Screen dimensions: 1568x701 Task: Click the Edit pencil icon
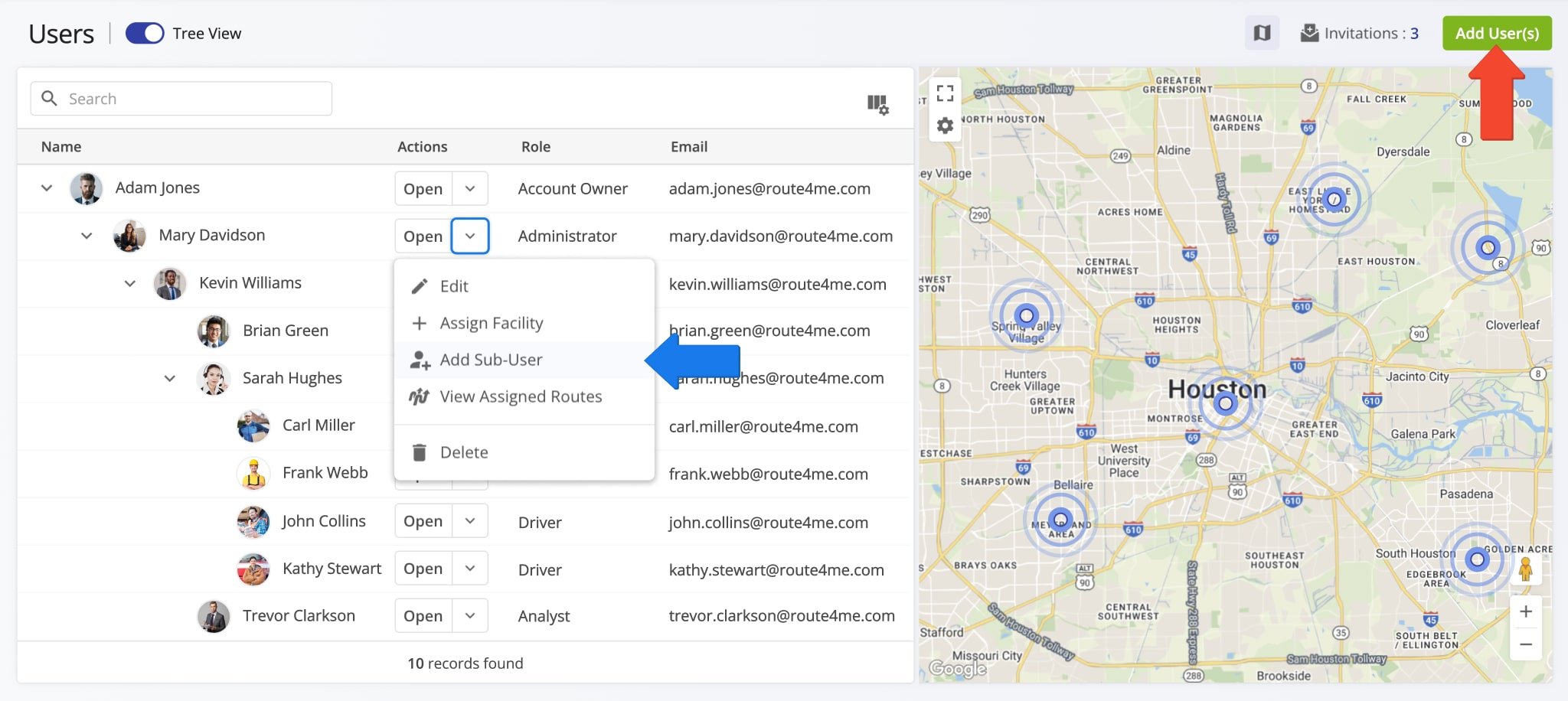420,286
